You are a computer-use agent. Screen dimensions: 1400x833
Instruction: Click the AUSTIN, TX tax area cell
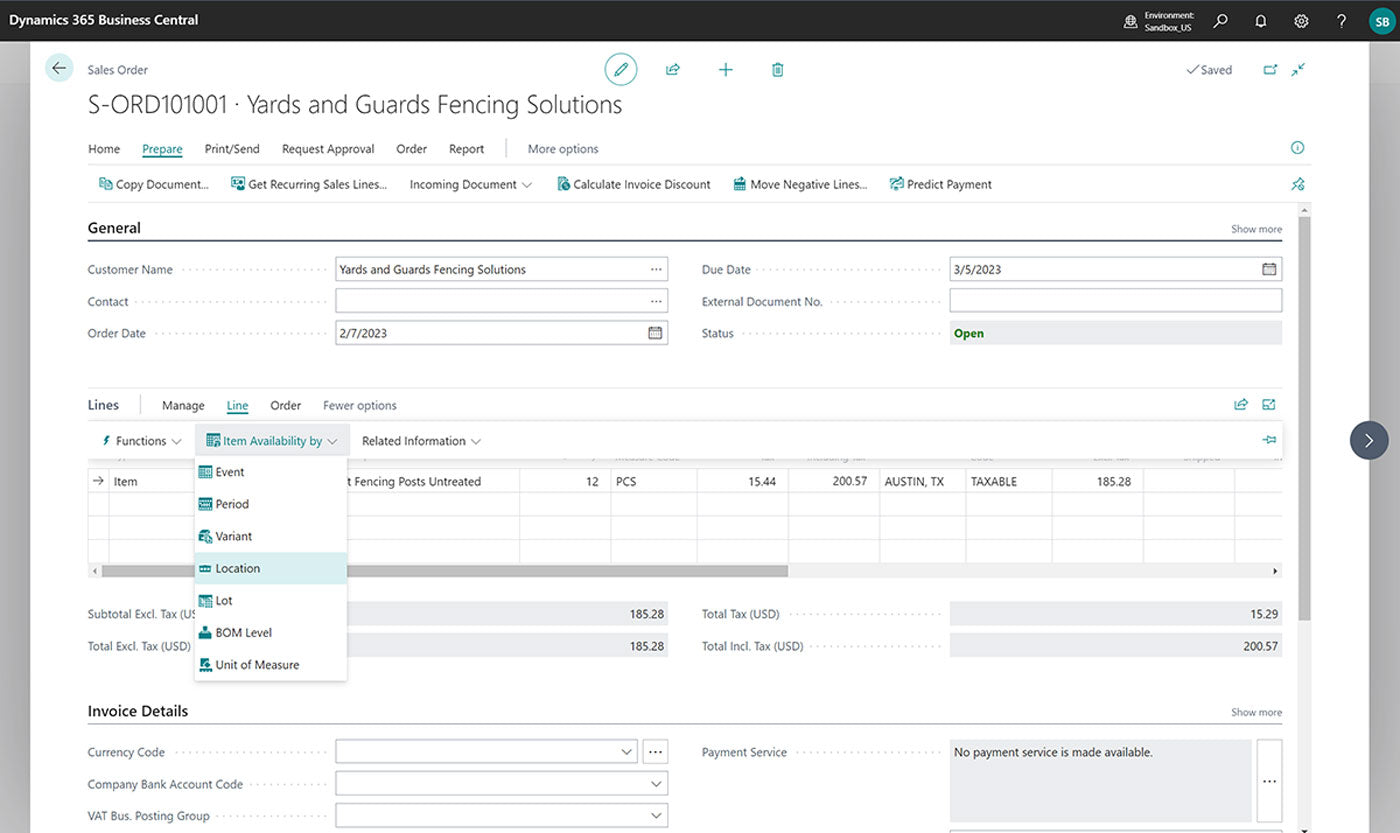coord(922,481)
